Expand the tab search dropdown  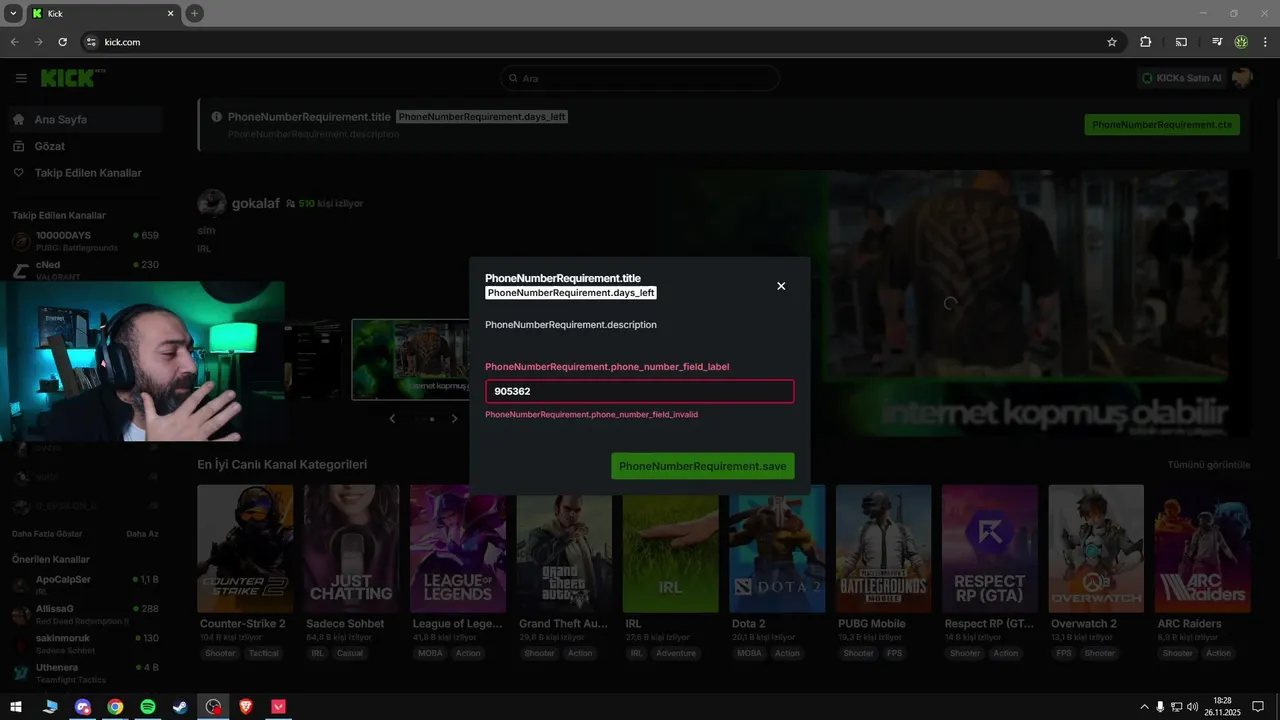tap(13, 13)
